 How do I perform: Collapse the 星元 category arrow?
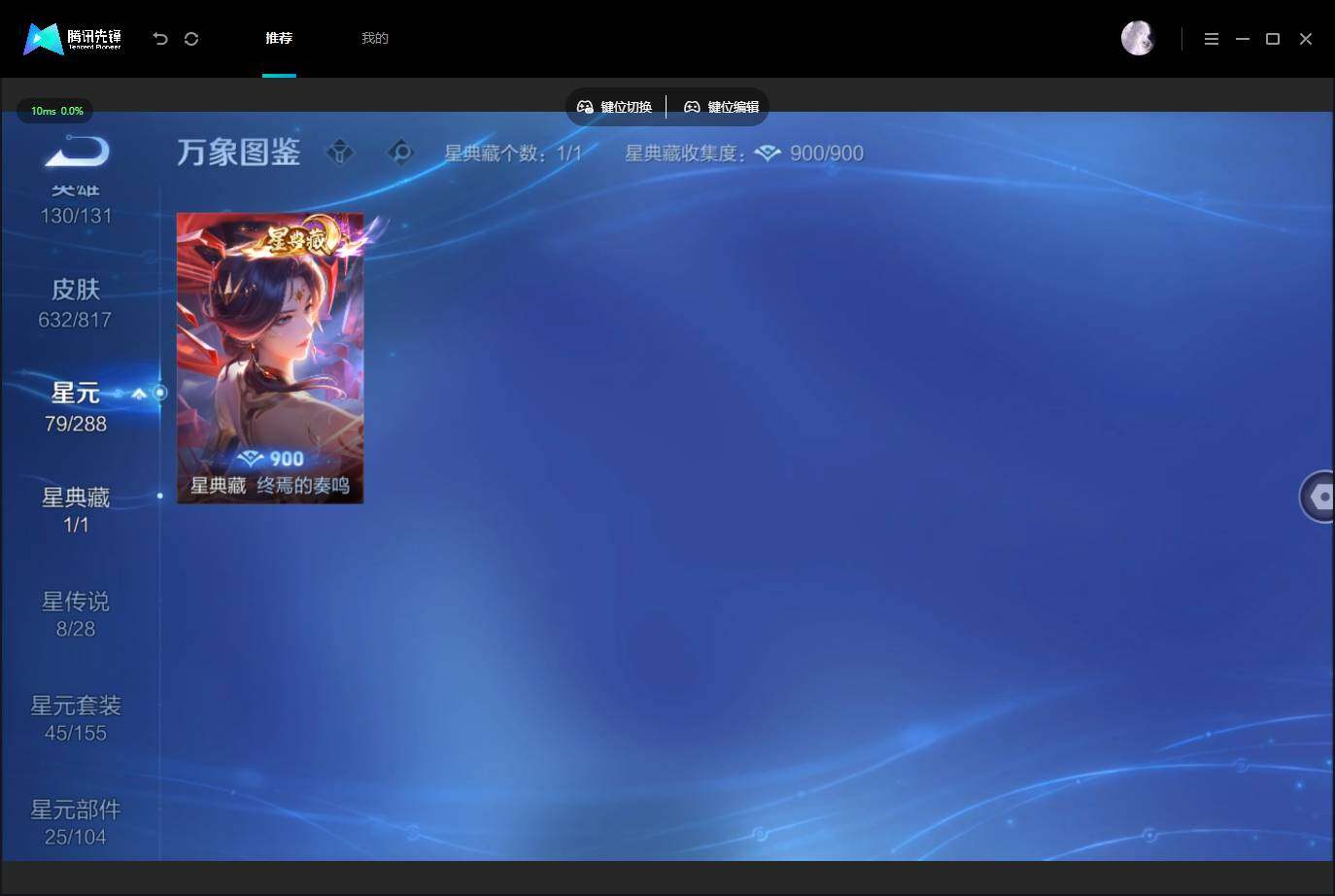tap(139, 394)
